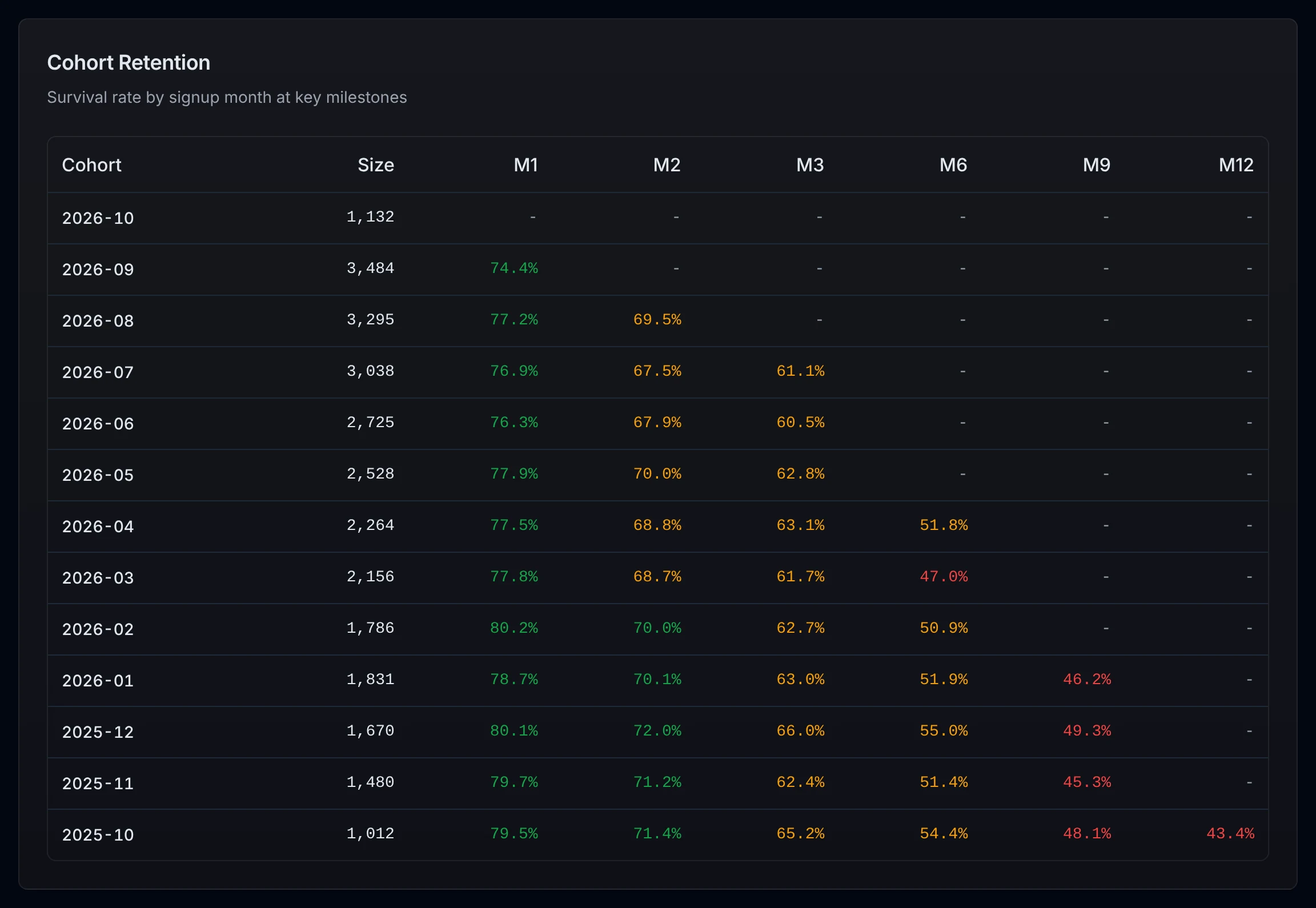
Task: Click the 60.5% M3 value for 2026-06
Action: pos(801,423)
